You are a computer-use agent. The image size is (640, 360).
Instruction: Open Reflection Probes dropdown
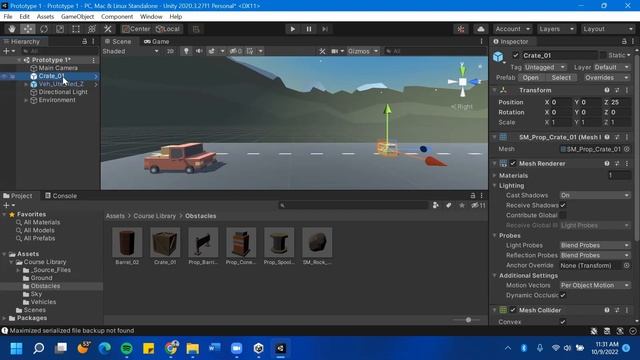coord(595,255)
